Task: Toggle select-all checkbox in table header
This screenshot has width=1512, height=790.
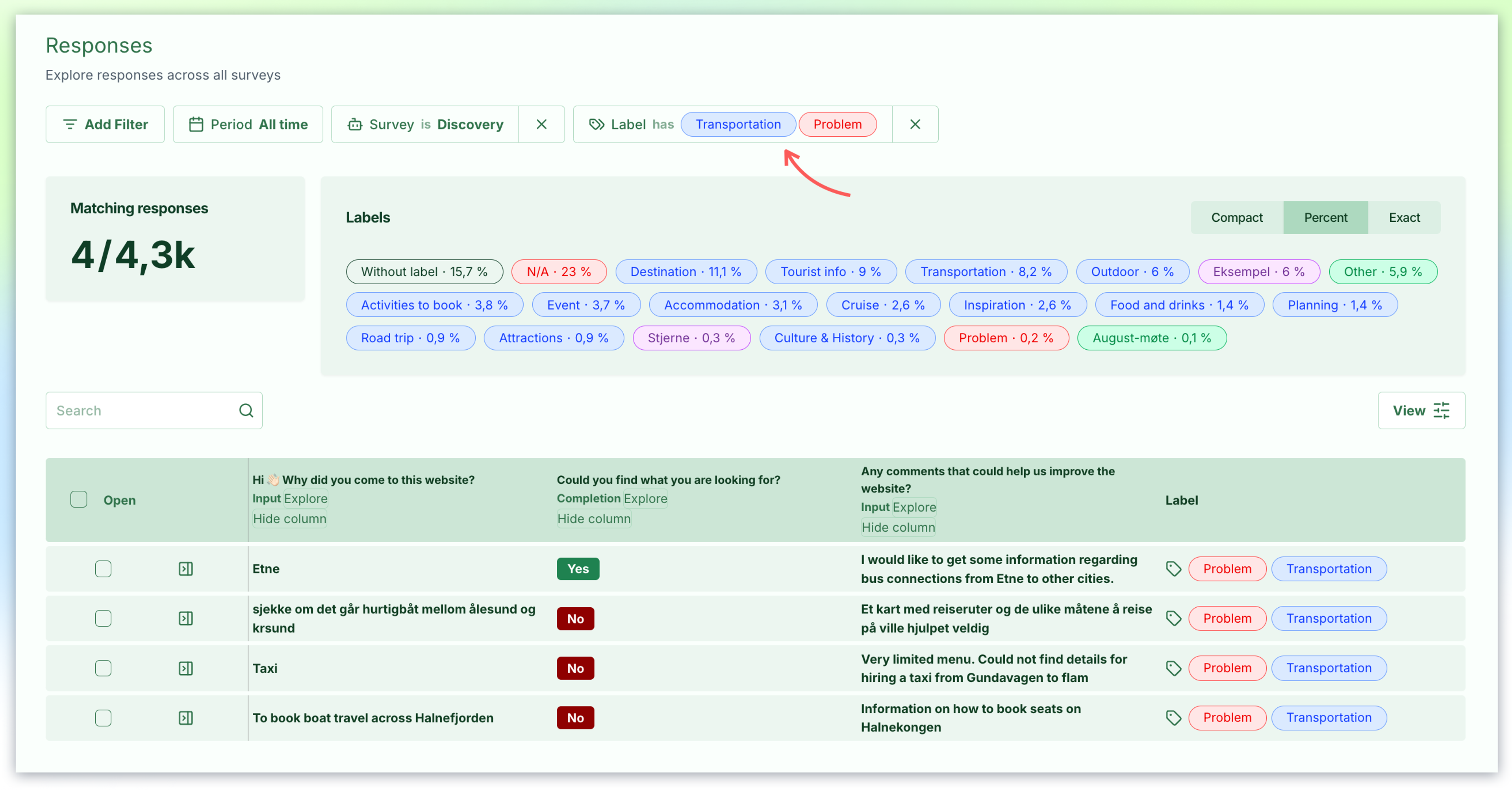Action: pyautogui.click(x=79, y=499)
